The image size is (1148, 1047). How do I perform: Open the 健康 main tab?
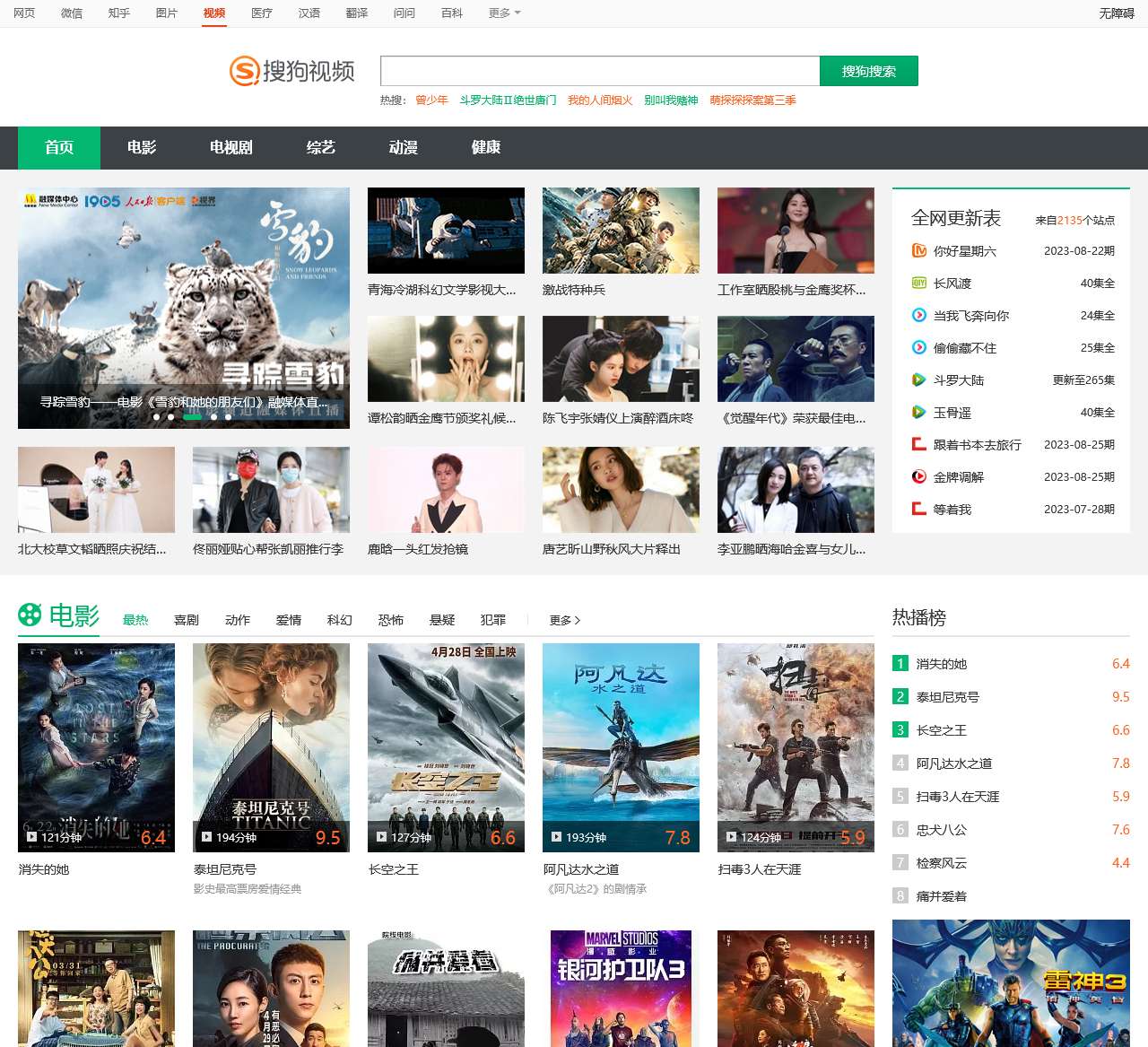pyautogui.click(x=486, y=148)
